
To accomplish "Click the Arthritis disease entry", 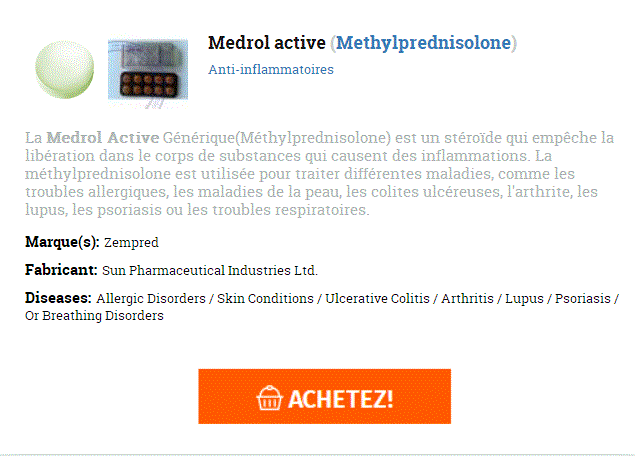I will pyautogui.click(x=467, y=299).
